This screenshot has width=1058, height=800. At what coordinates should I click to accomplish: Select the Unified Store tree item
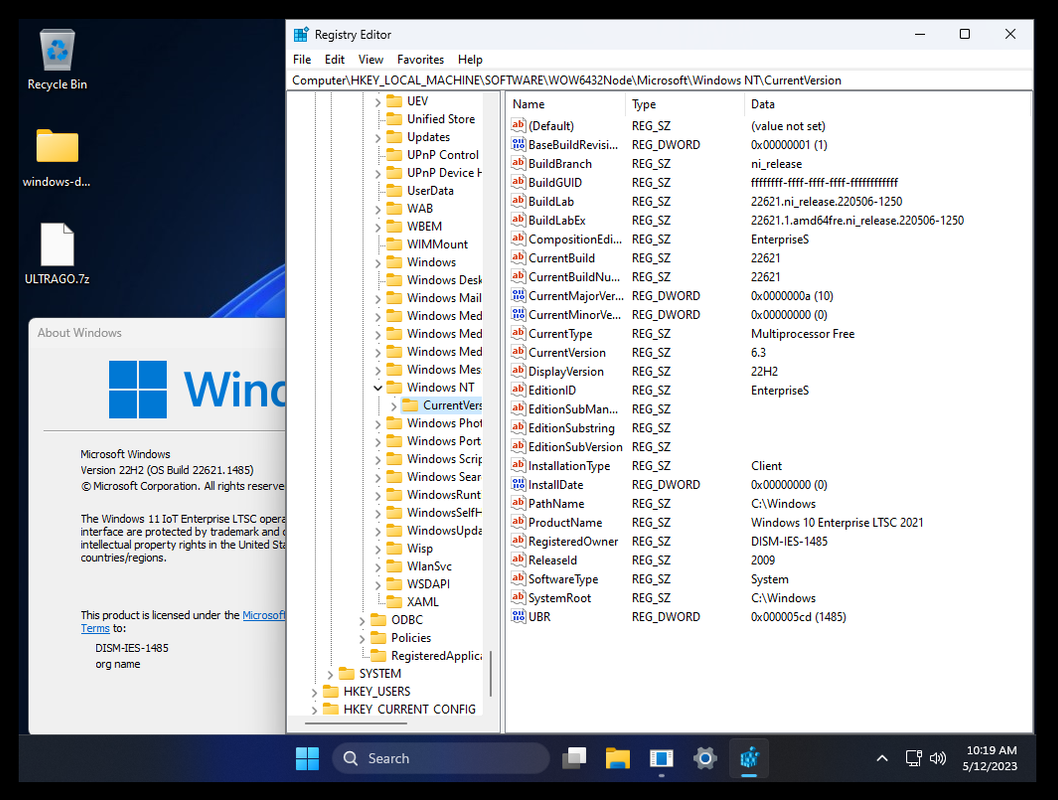click(441, 119)
